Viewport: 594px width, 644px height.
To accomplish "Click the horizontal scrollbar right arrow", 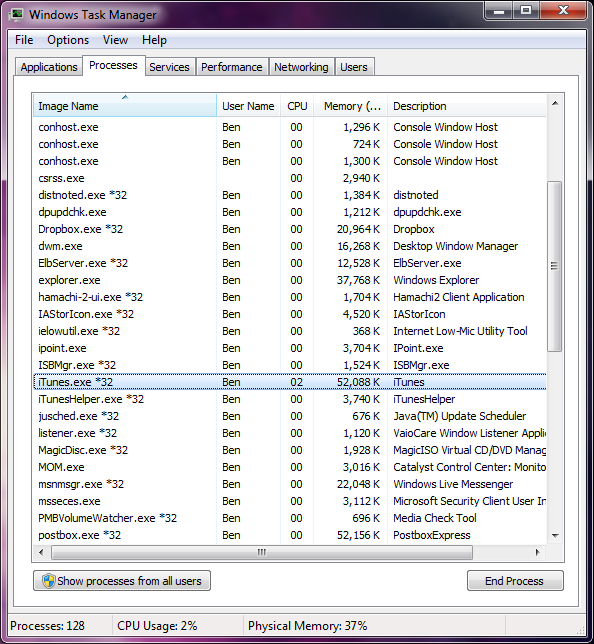I will (x=538, y=552).
